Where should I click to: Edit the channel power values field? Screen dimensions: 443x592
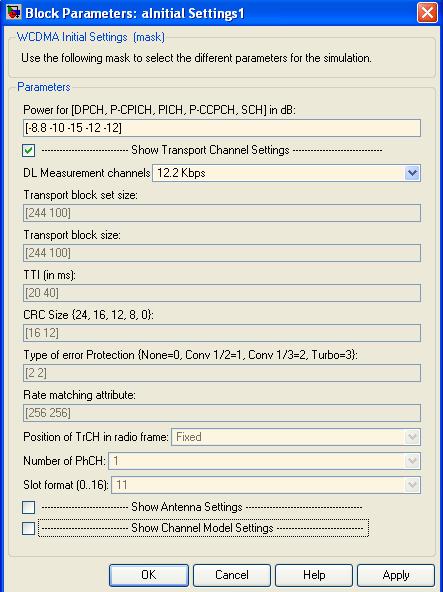pos(222,128)
